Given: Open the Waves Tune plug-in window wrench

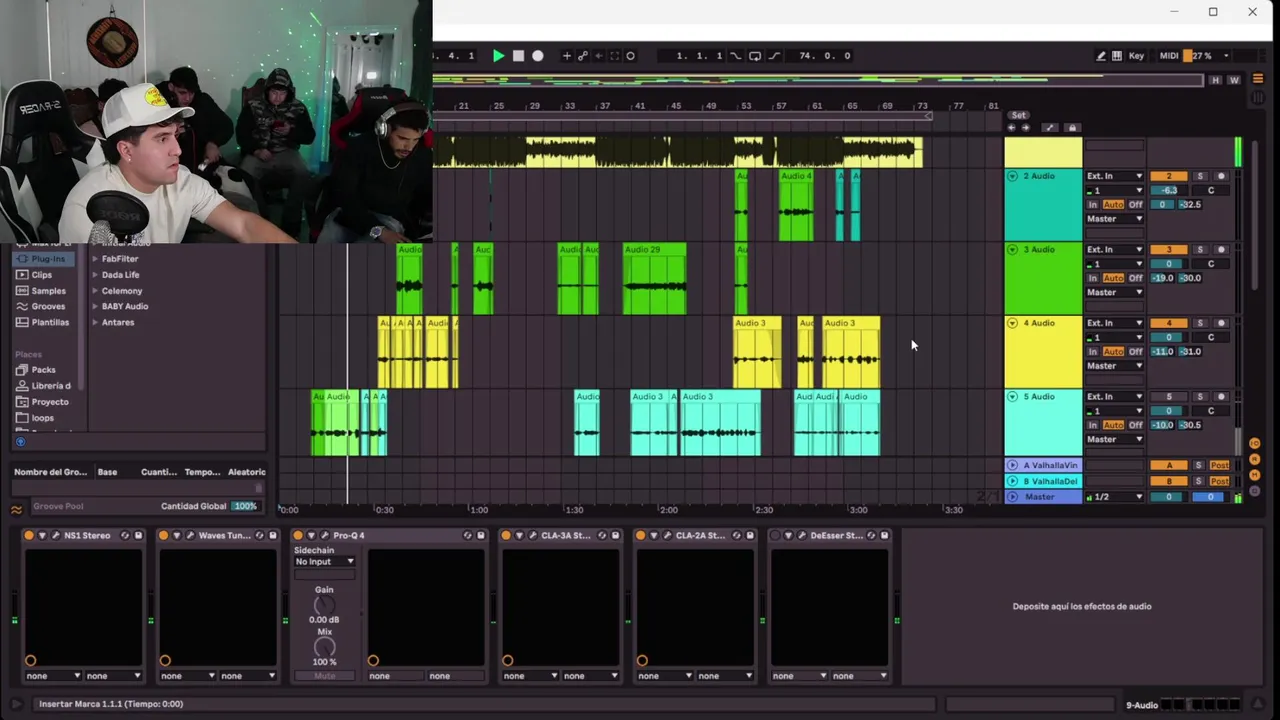Looking at the screenshot, I should click(190, 536).
